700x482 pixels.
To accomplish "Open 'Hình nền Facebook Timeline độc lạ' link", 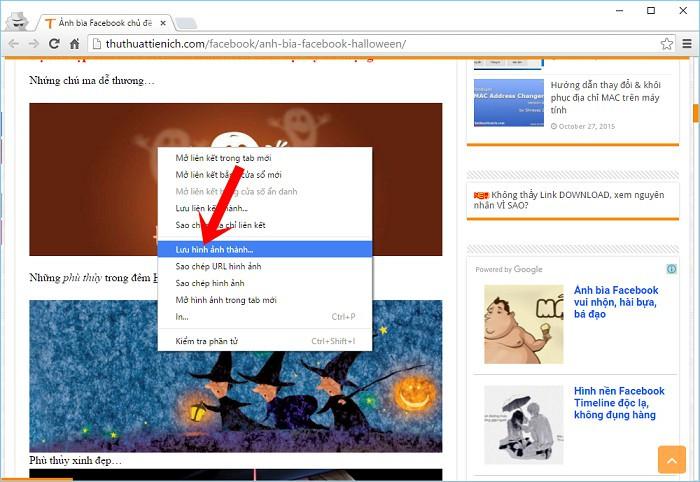I will click(x=619, y=403).
